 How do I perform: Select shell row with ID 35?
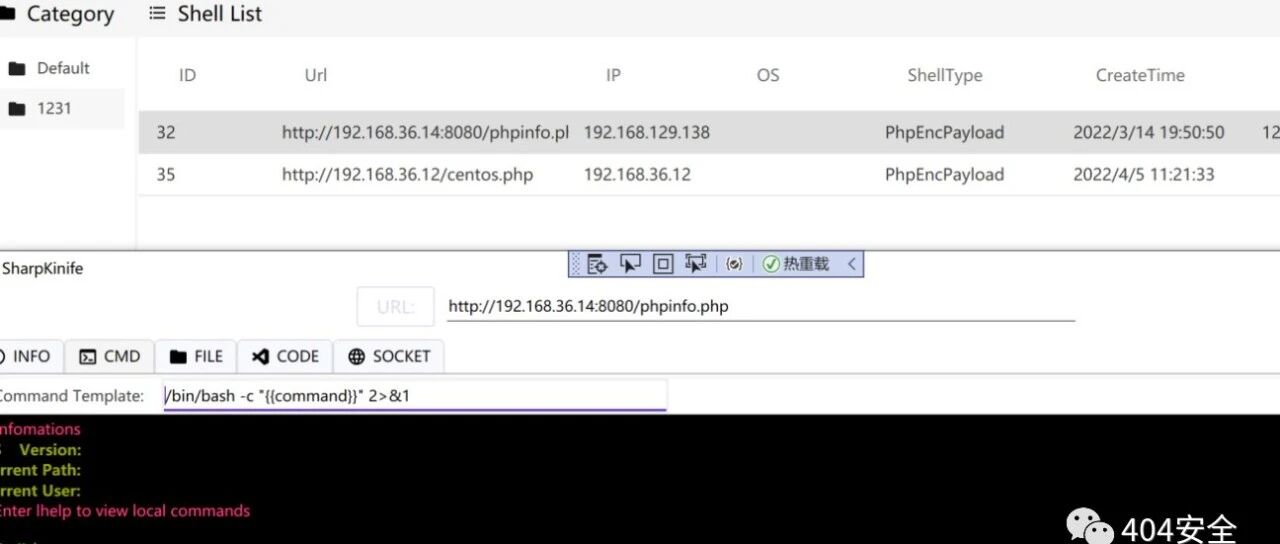click(x=709, y=174)
